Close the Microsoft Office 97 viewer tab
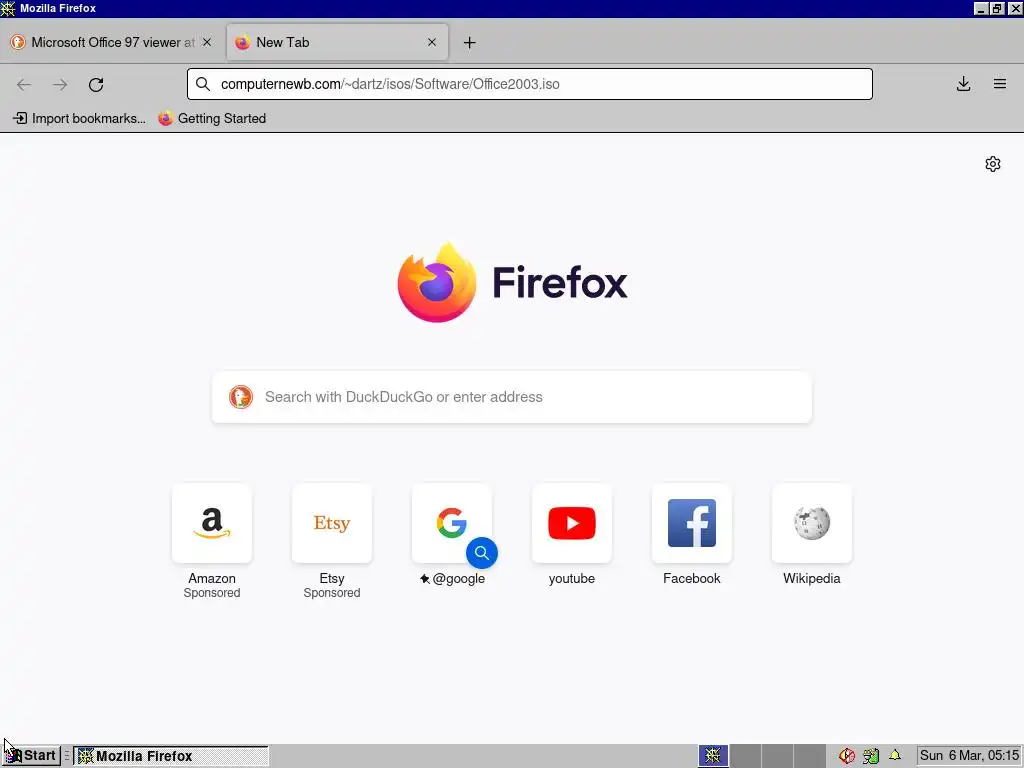 207,42
